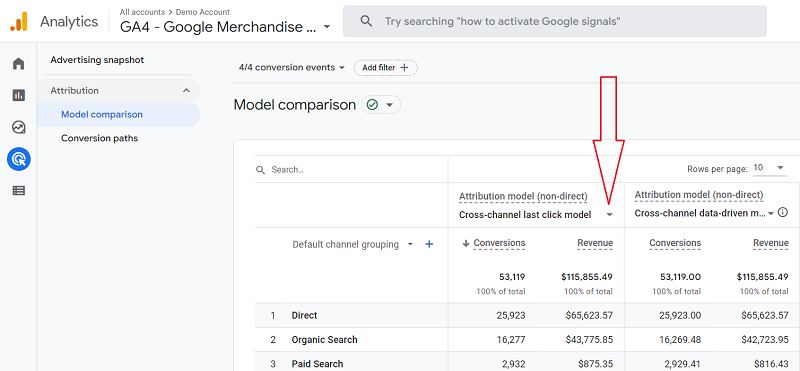Viewport: 800px width, 371px height.
Task: Click the value 2,932 in Paid Search row
Action: 513,364
